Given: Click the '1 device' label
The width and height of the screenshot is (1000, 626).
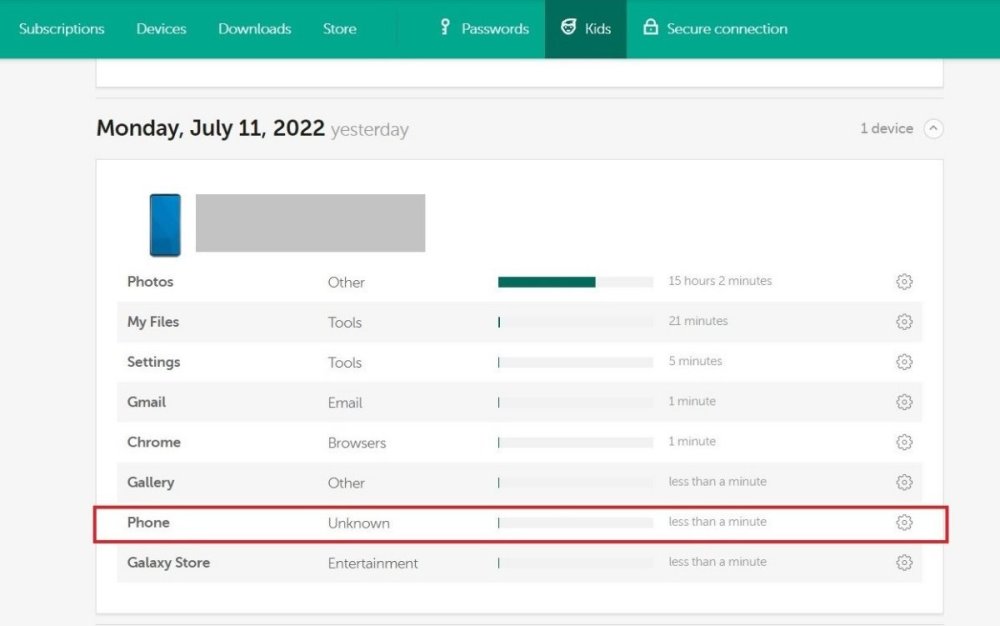Looking at the screenshot, I should tap(886, 129).
